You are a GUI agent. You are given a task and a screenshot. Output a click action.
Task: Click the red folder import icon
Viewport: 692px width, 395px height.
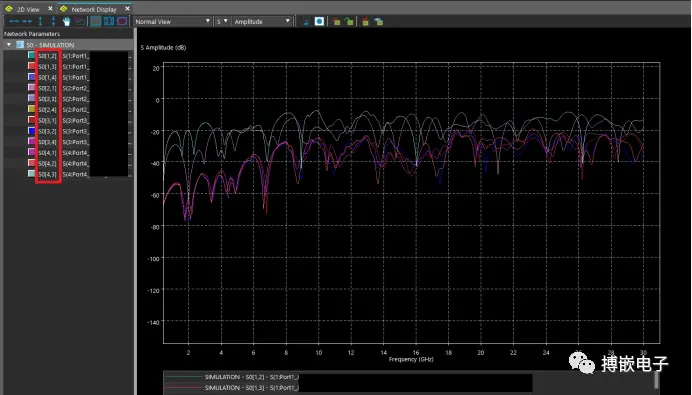click(336, 21)
